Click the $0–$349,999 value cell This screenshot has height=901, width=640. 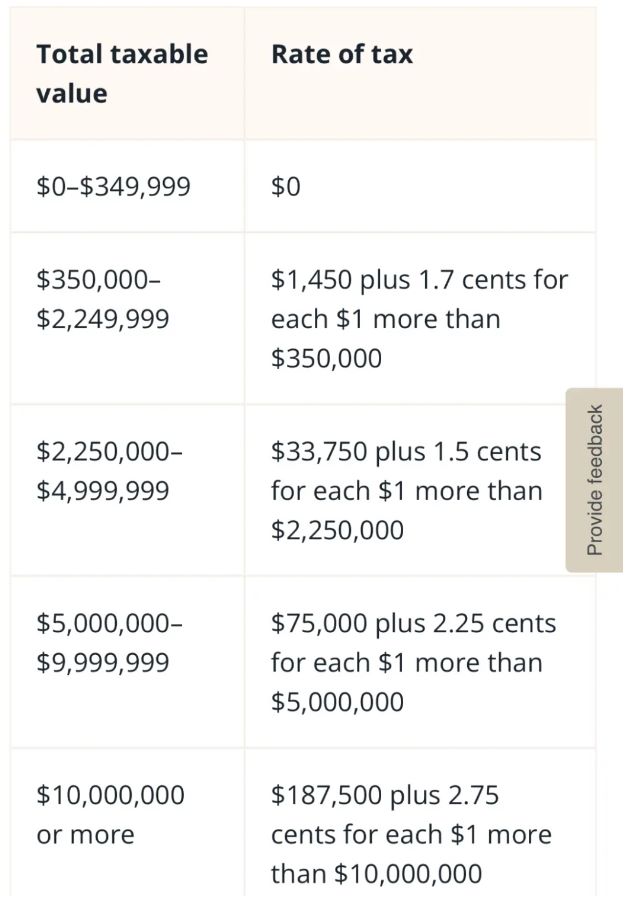point(128,186)
